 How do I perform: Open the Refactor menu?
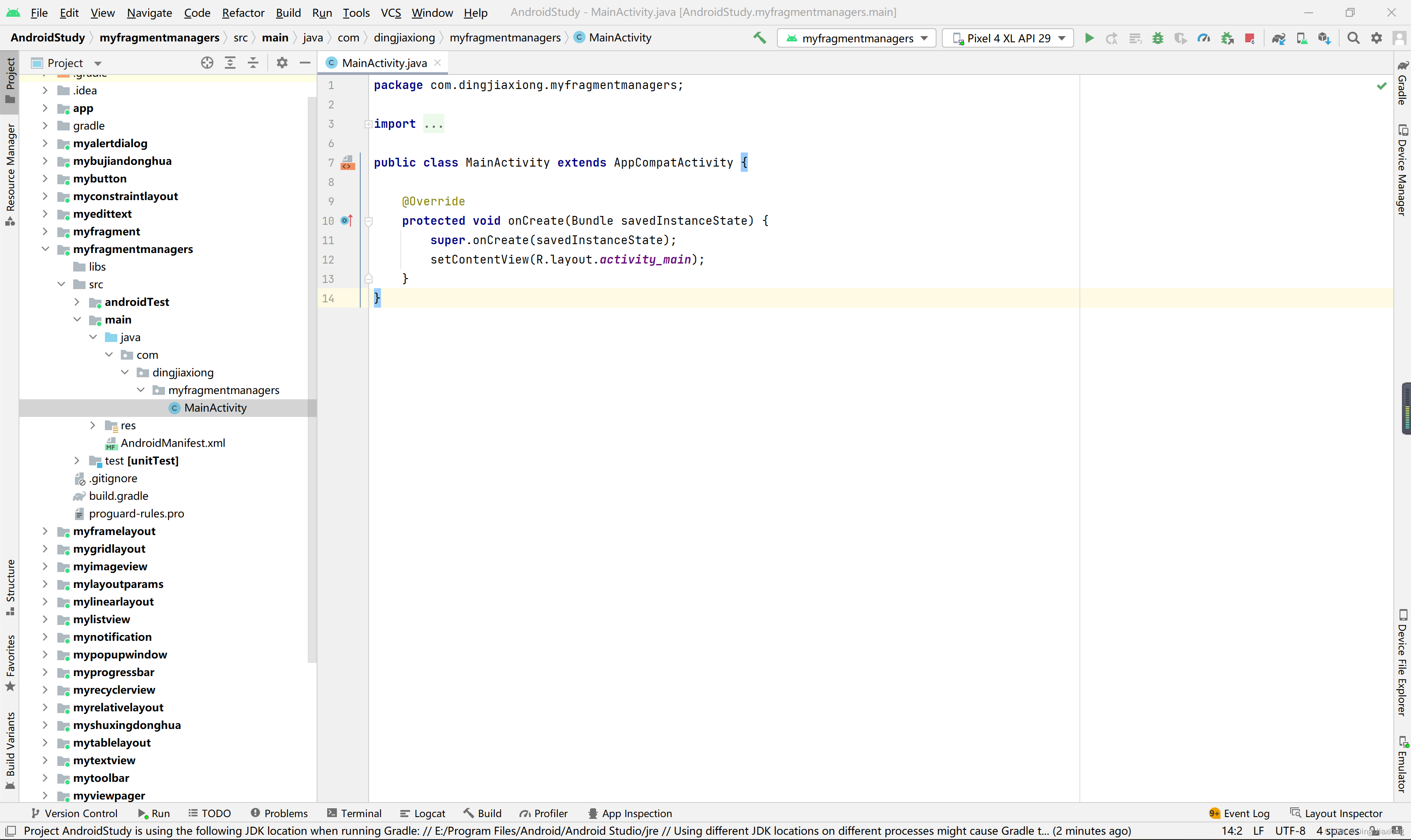(243, 12)
